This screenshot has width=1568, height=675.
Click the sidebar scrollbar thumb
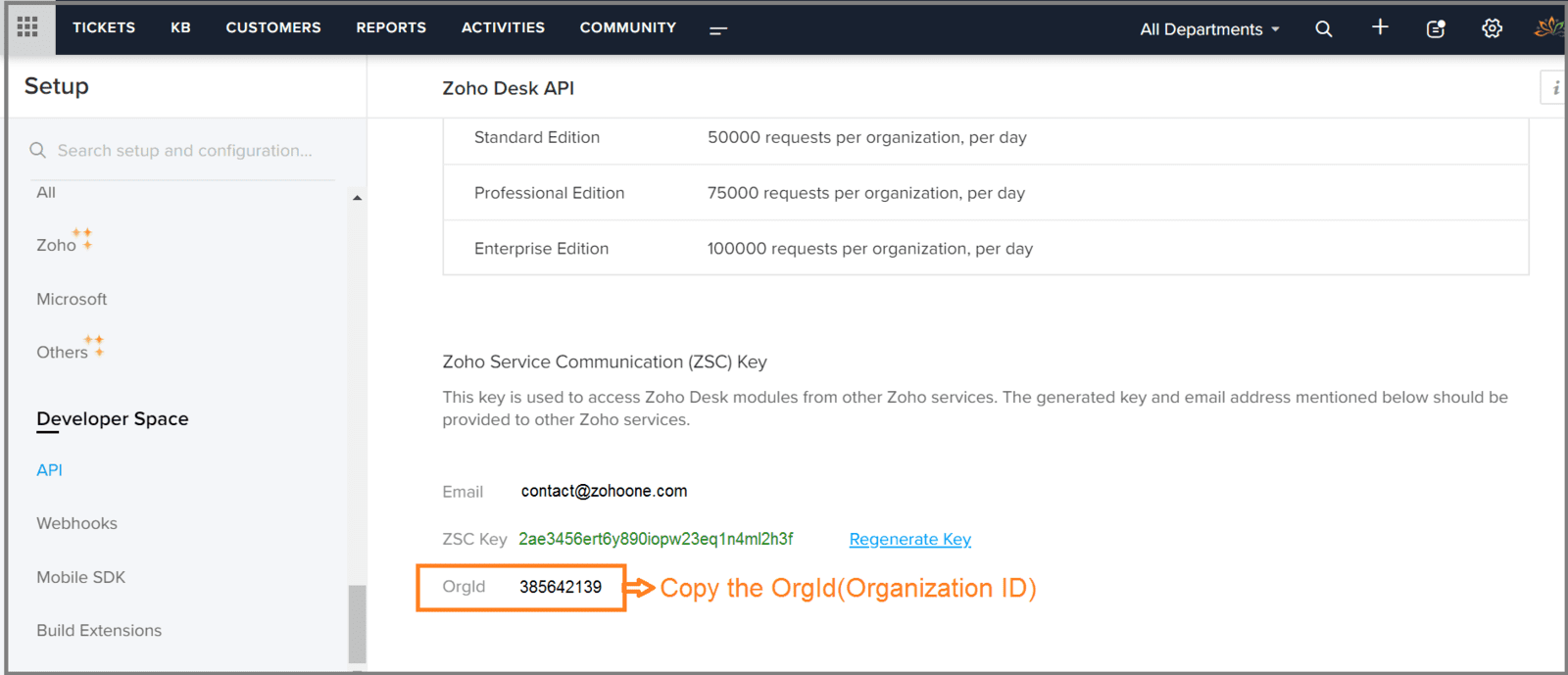[x=357, y=624]
